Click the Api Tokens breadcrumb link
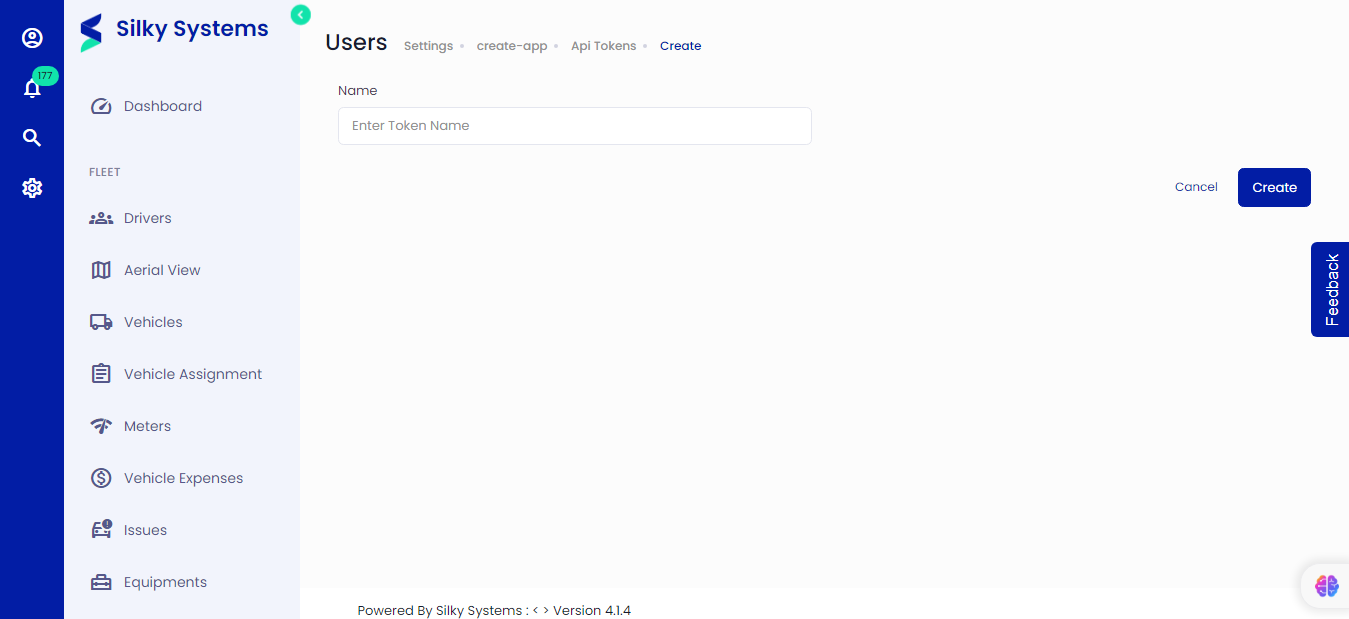 coord(603,46)
